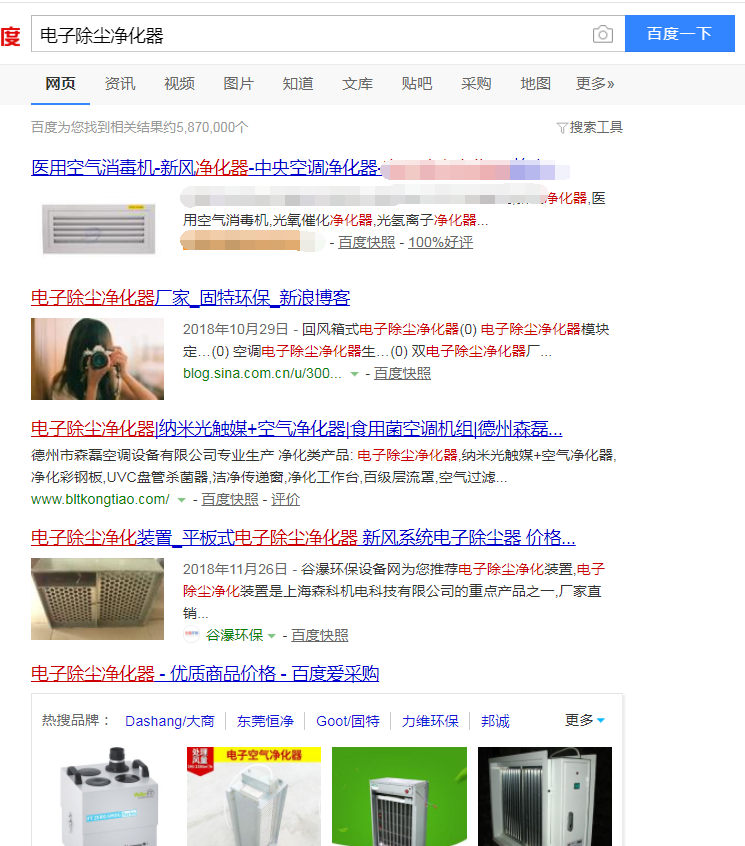745x846 pixels.
Task: Expand dropdown arrow beside www.bltkongtiao.com
Action: (182, 500)
